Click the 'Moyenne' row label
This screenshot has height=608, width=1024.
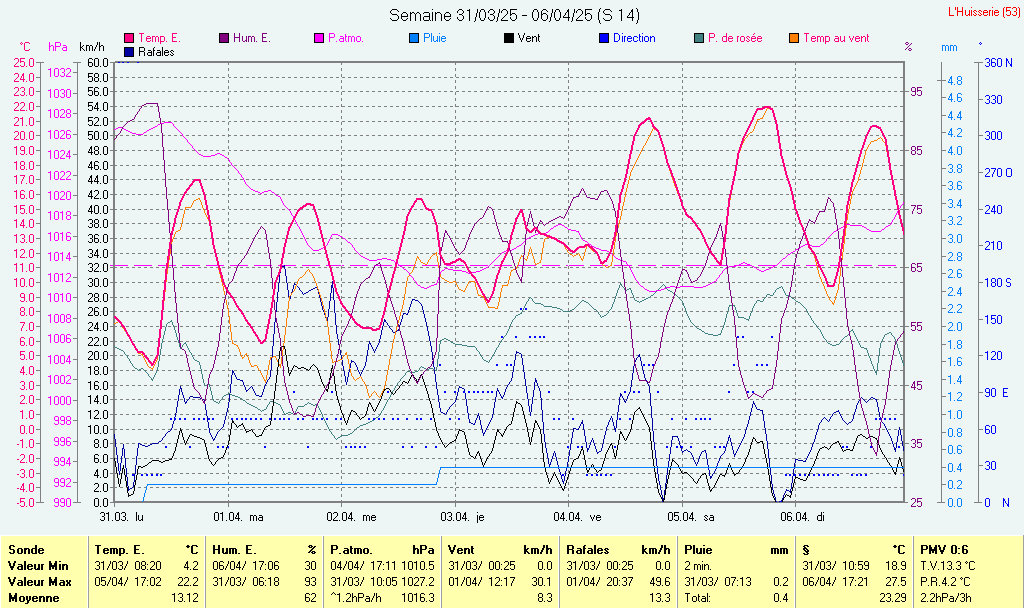pos(34,598)
